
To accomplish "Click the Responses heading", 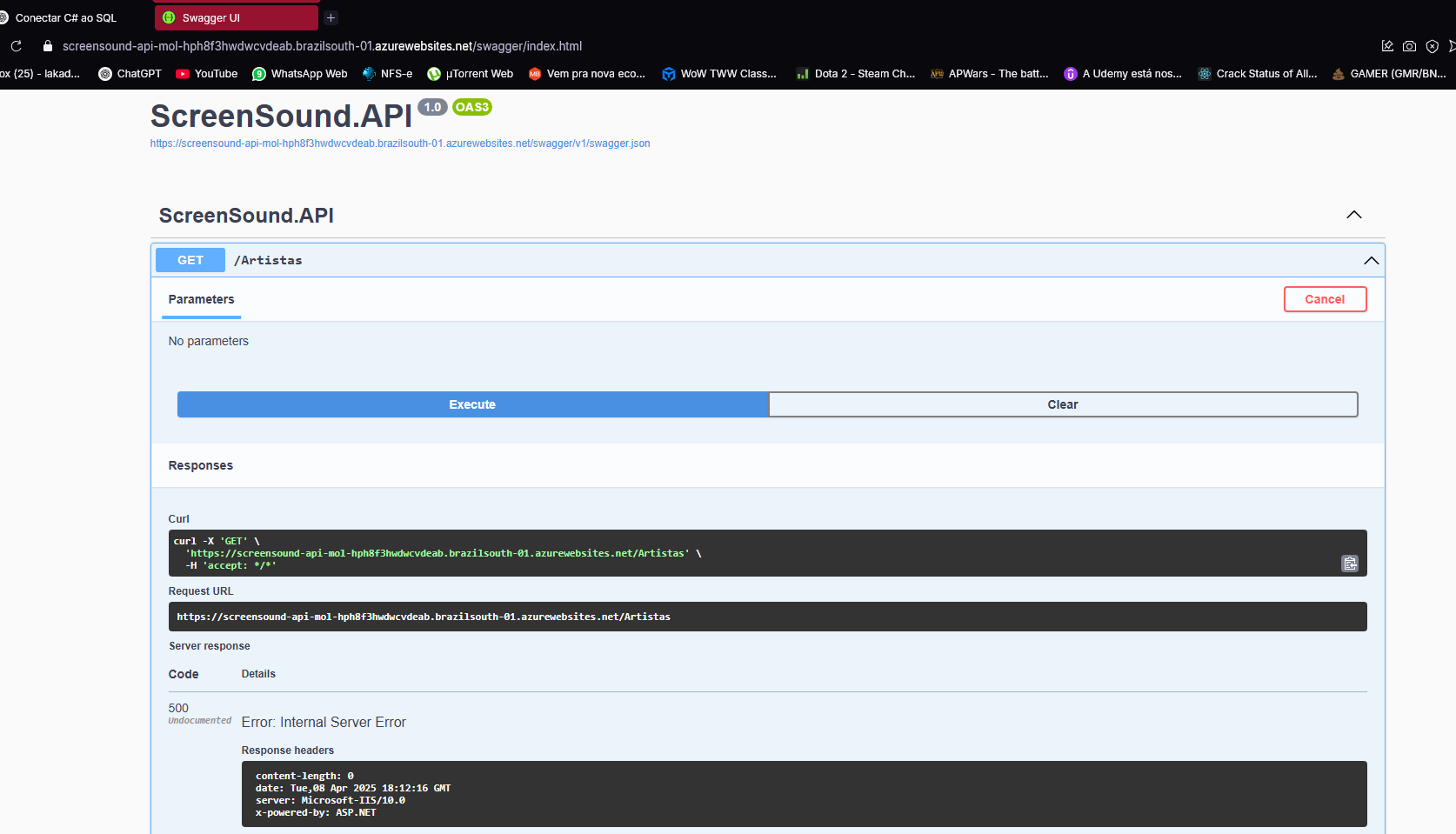I will pos(201,465).
